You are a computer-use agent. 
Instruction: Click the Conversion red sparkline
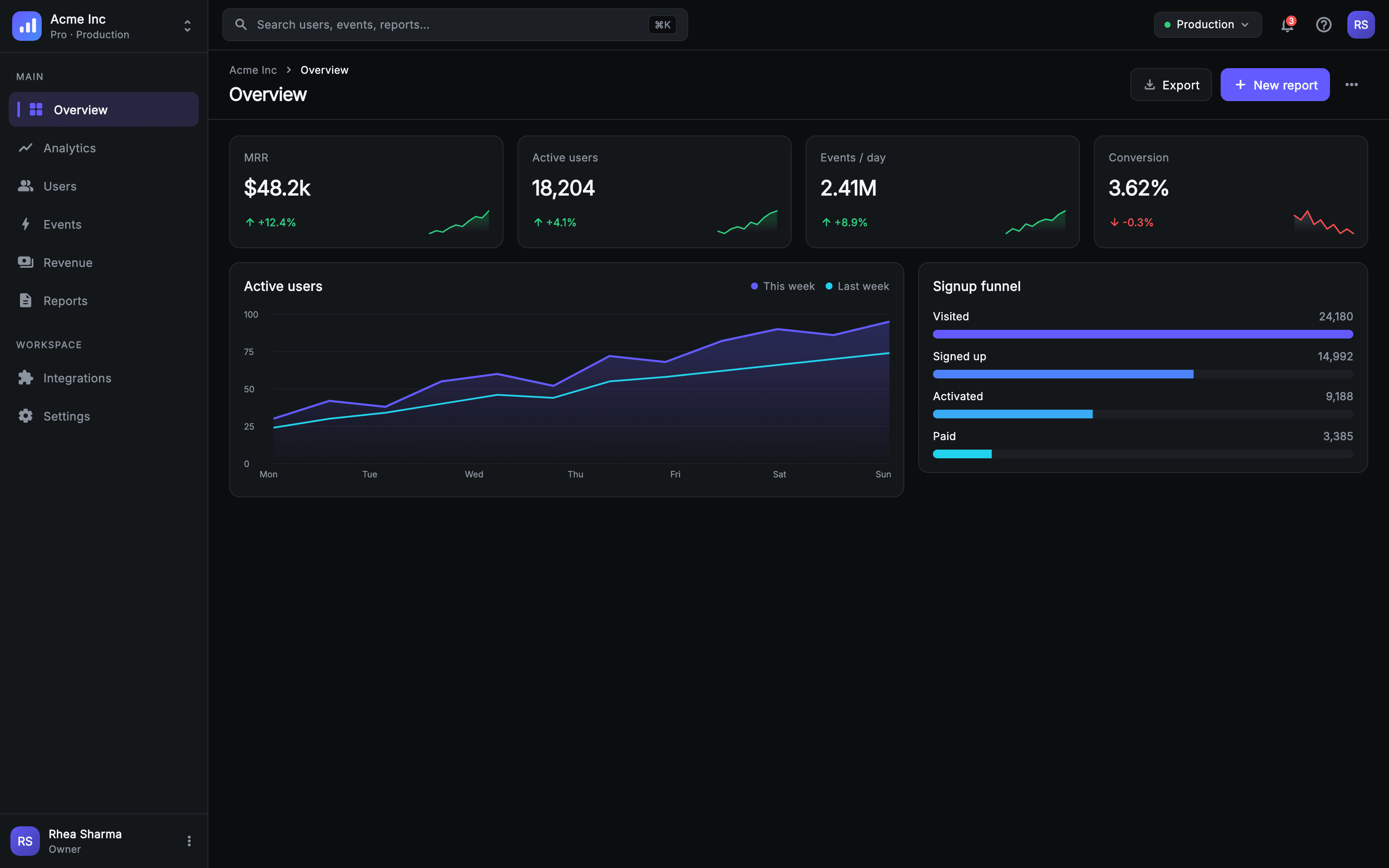pyautogui.click(x=1323, y=222)
